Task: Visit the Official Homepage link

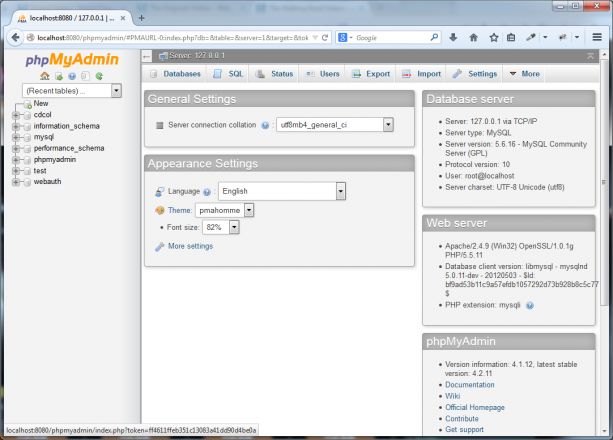Action: (475, 408)
